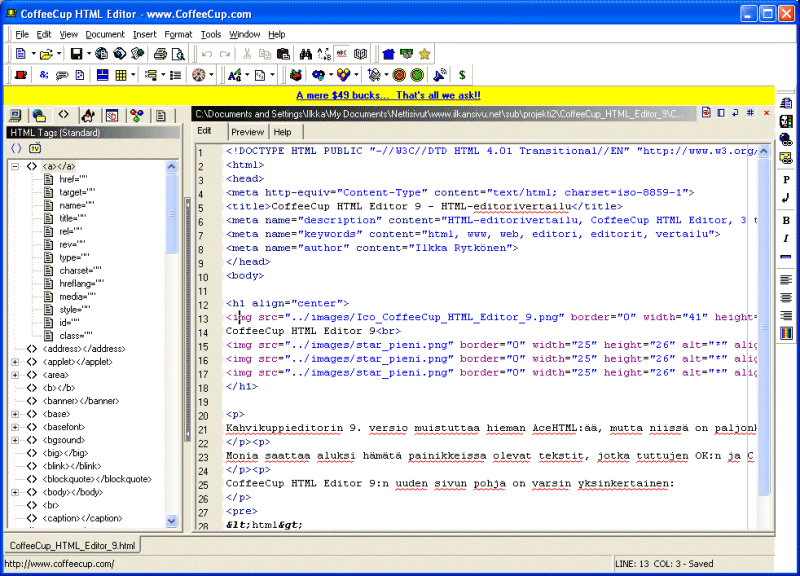Click the binoculars Find icon
800x576 pixels.
[x=306, y=54]
